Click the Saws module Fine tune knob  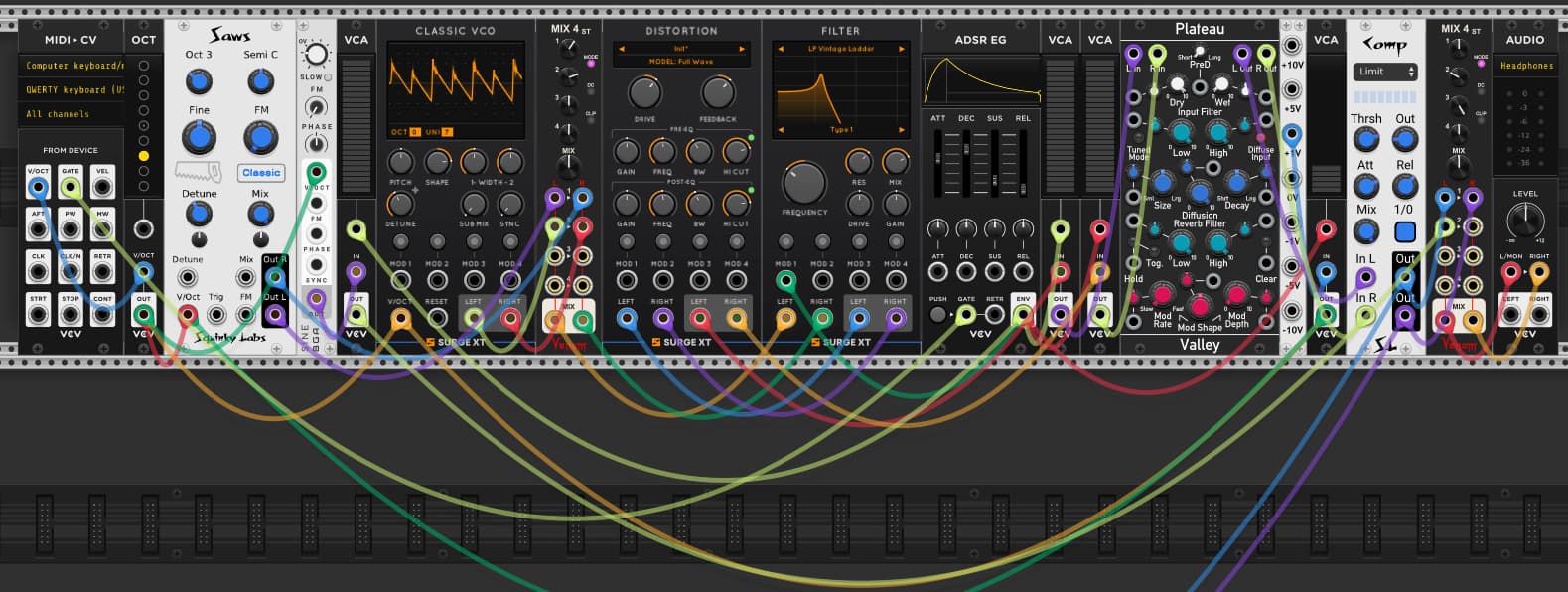tap(199, 136)
